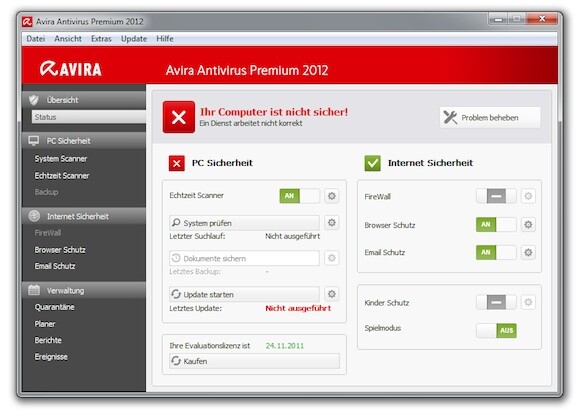The height and width of the screenshot is (411, 580).
Task: Collapse Internet Sicherheit sidebar section
Action: (84, 216)
